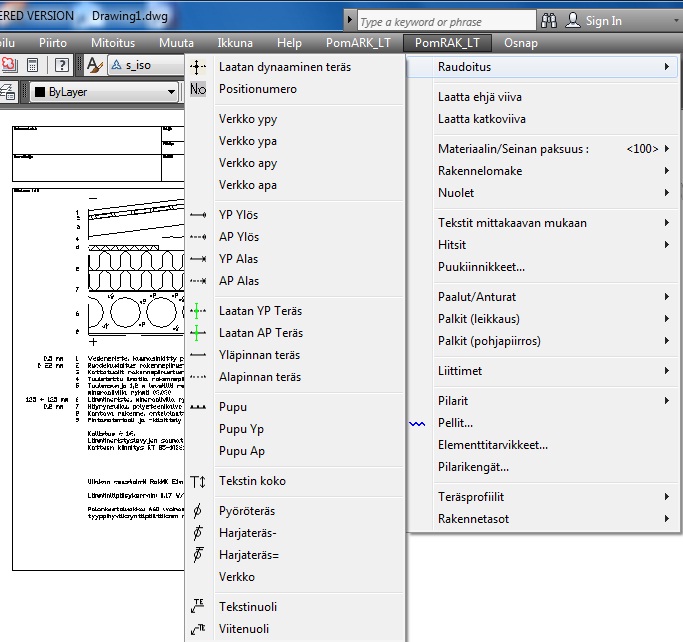Image resolution: width=683 pixels, height=642 pixels.
Task: Pick the Pyöröteräs symbol icon
Action: 198,511
